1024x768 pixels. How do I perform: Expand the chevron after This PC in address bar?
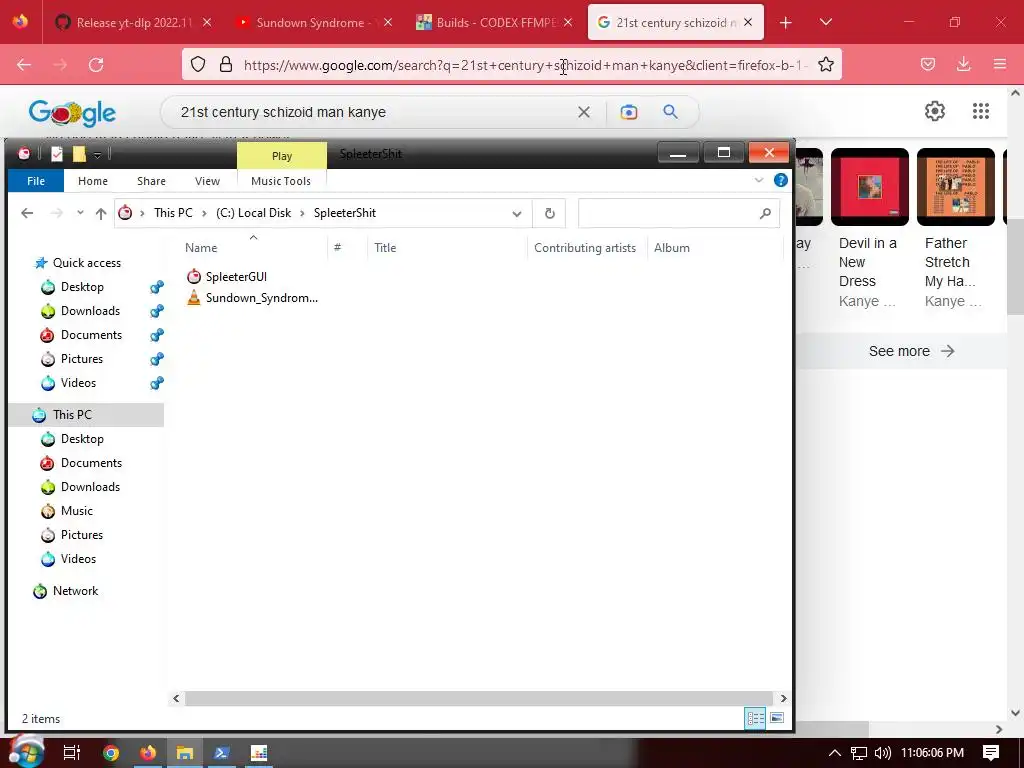pos(204,214)
